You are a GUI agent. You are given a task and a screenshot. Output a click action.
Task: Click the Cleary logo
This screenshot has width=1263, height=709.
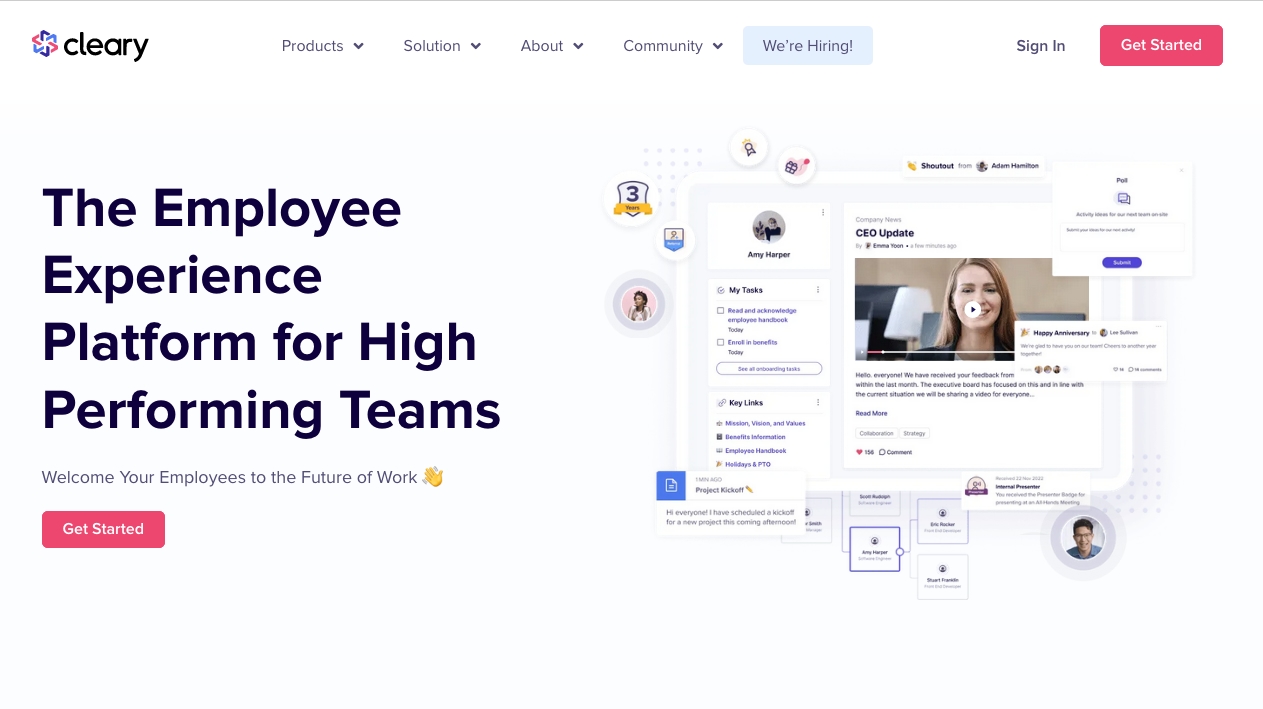click(x=90, y=45)
